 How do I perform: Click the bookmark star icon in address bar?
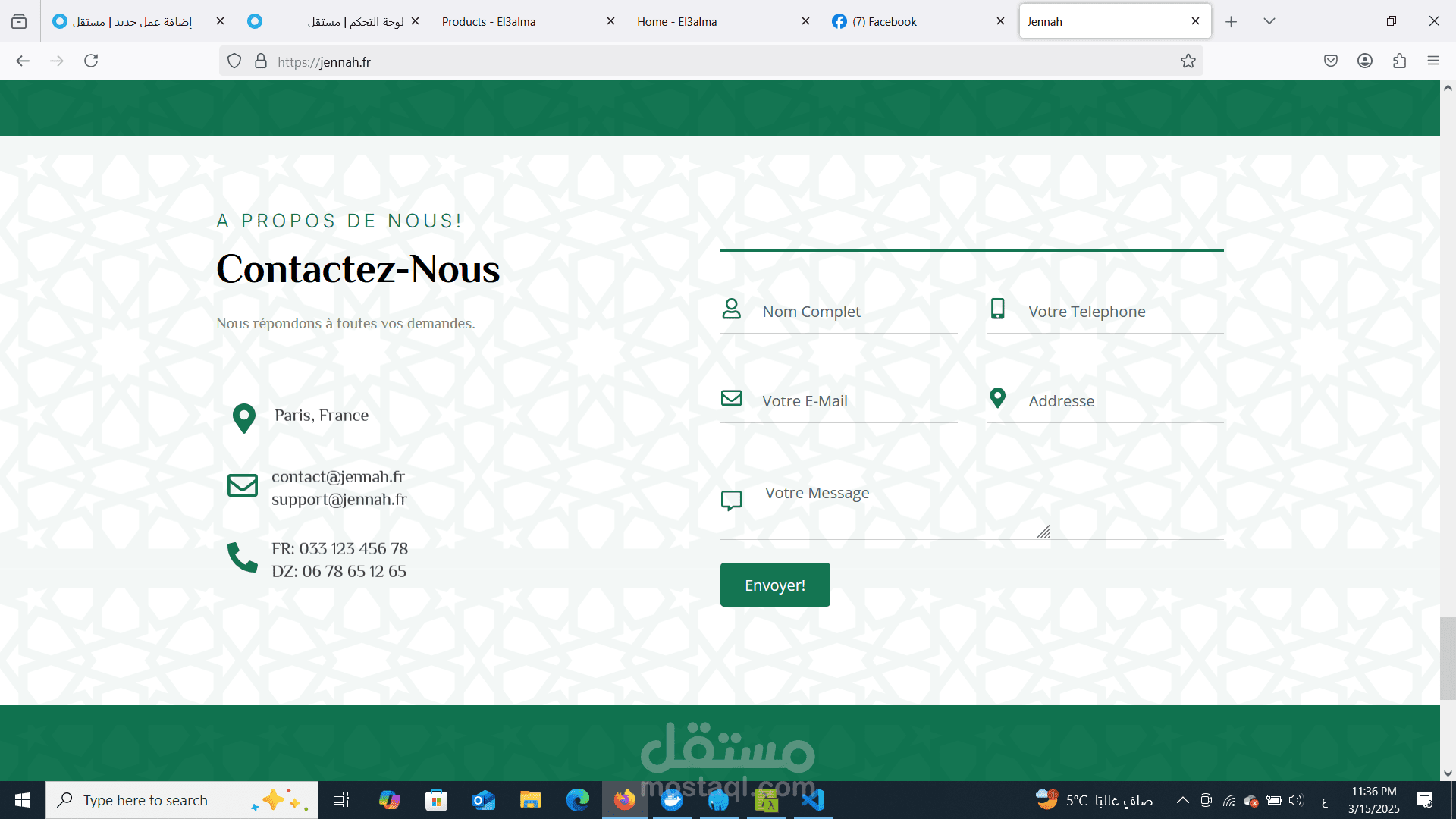tap(1188, 61)
